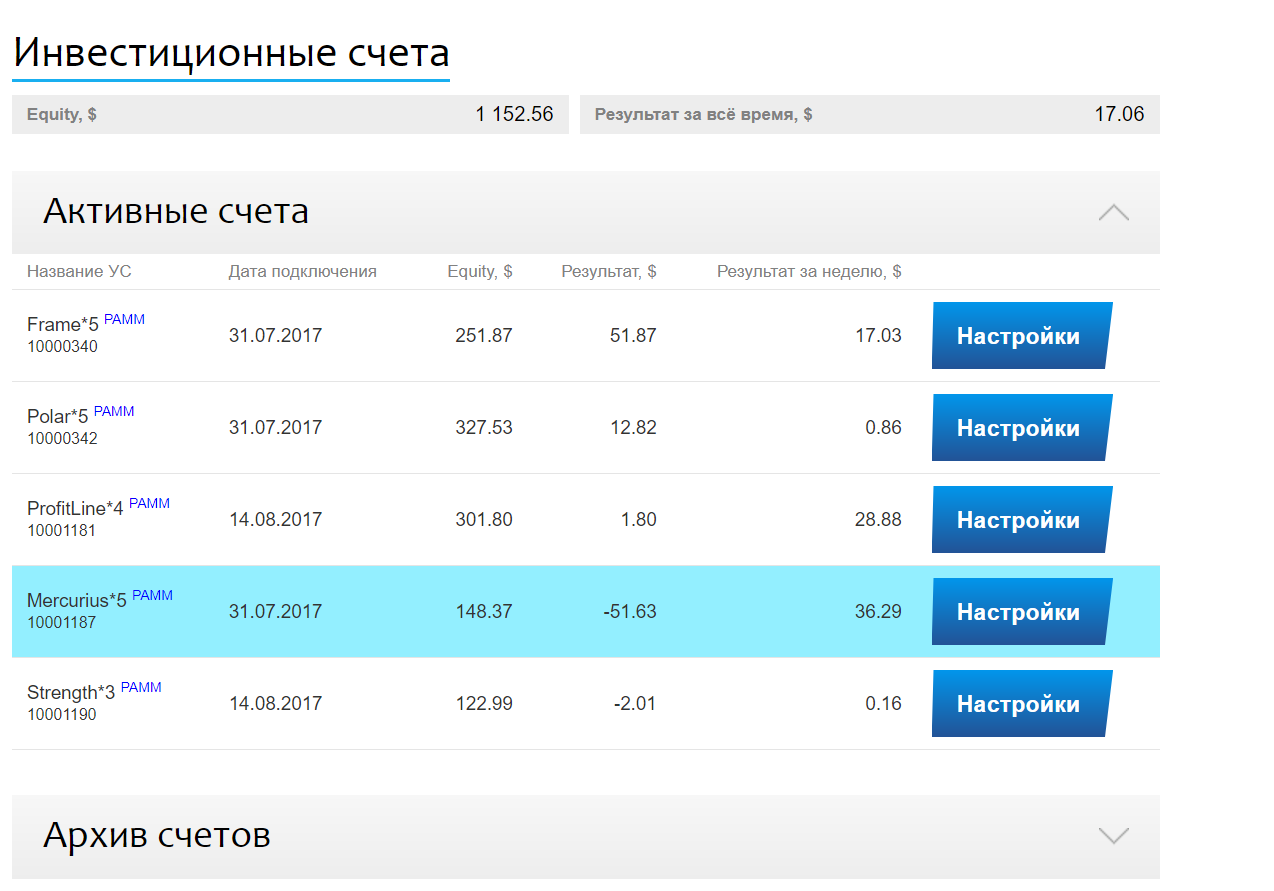Expand the Архив счетов section chevron
This screenshot has height=891, width=1274.
click(1113, 835)
